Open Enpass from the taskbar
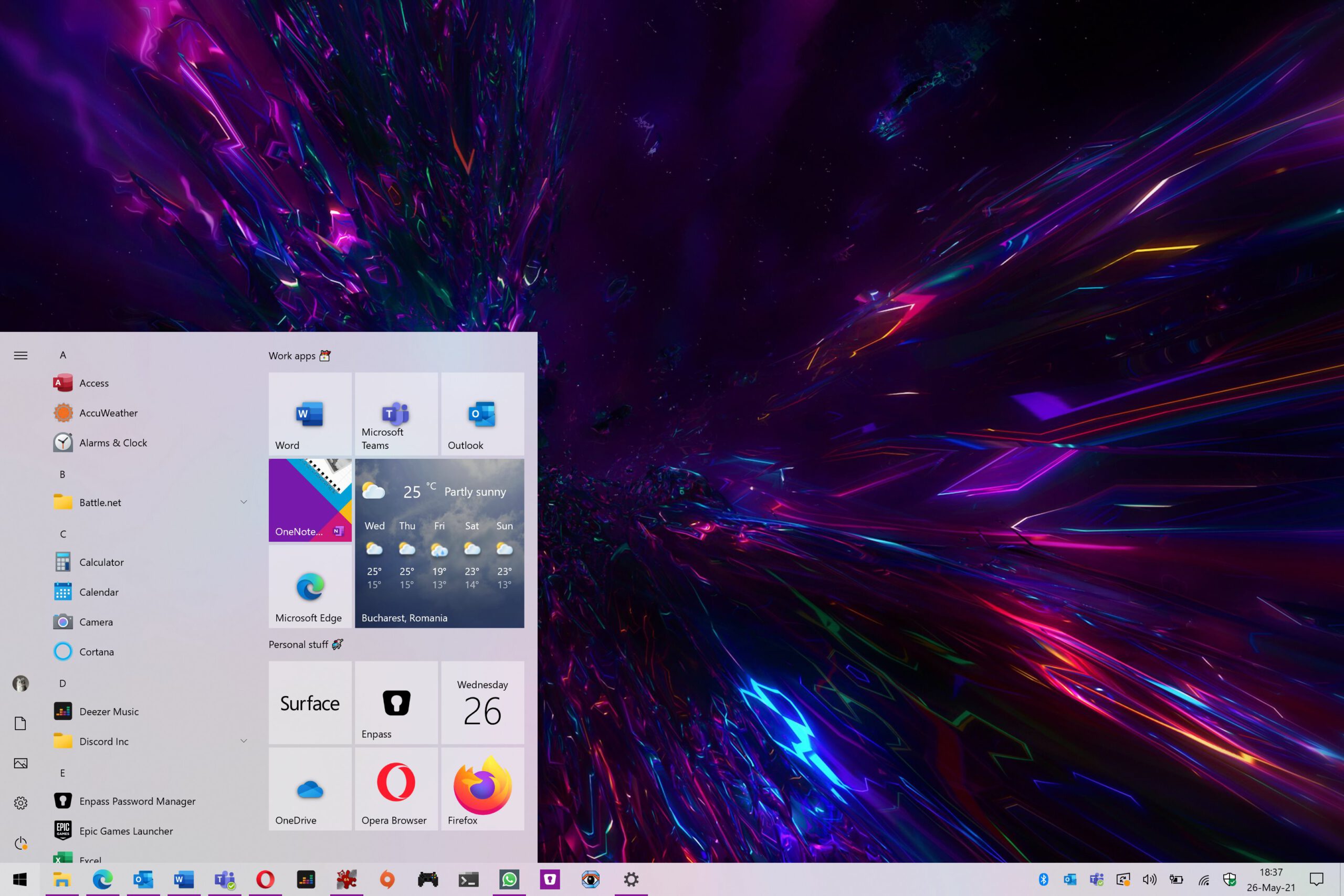Viewport: 1344px width, 896px height. [550, 879]
